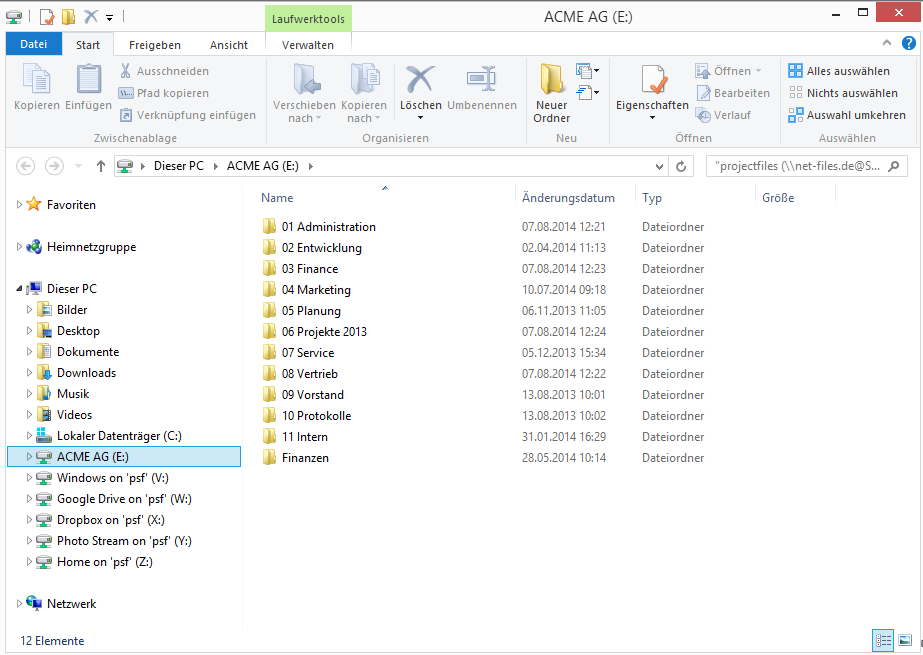Click the forward navigation arrow
Screen dimensions: 923x655
tap(54, 167)
